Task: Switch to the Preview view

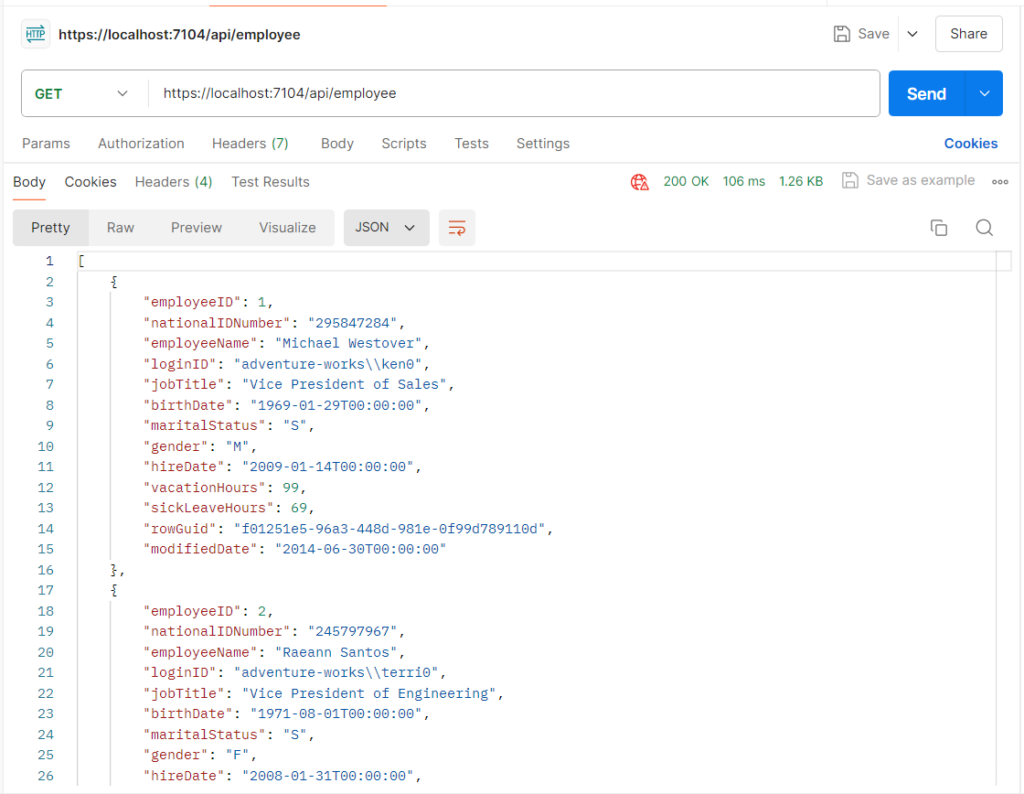Action: point(196,227)
